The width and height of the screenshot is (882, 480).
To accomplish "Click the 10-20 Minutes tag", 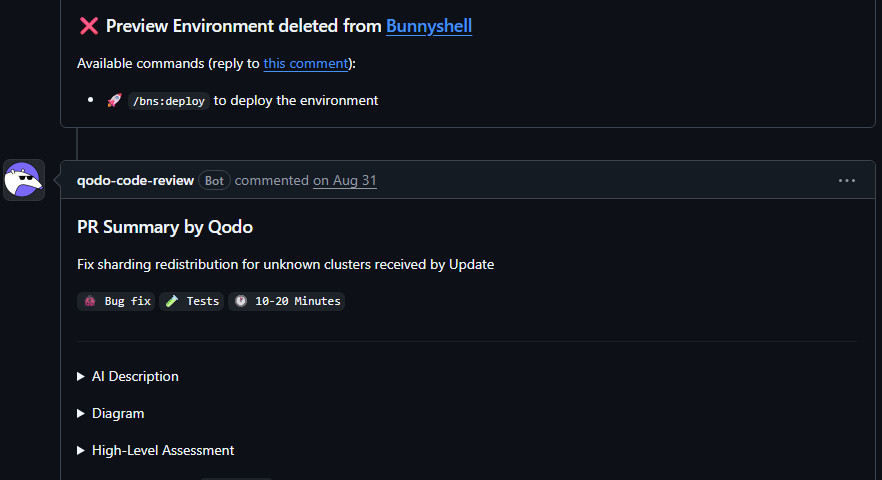I will 286,301.
